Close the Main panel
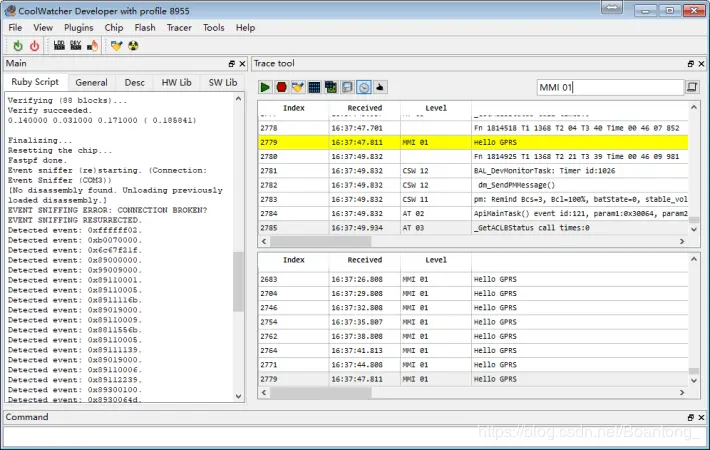This screenshot has height=450, width=710. point(242,64)
